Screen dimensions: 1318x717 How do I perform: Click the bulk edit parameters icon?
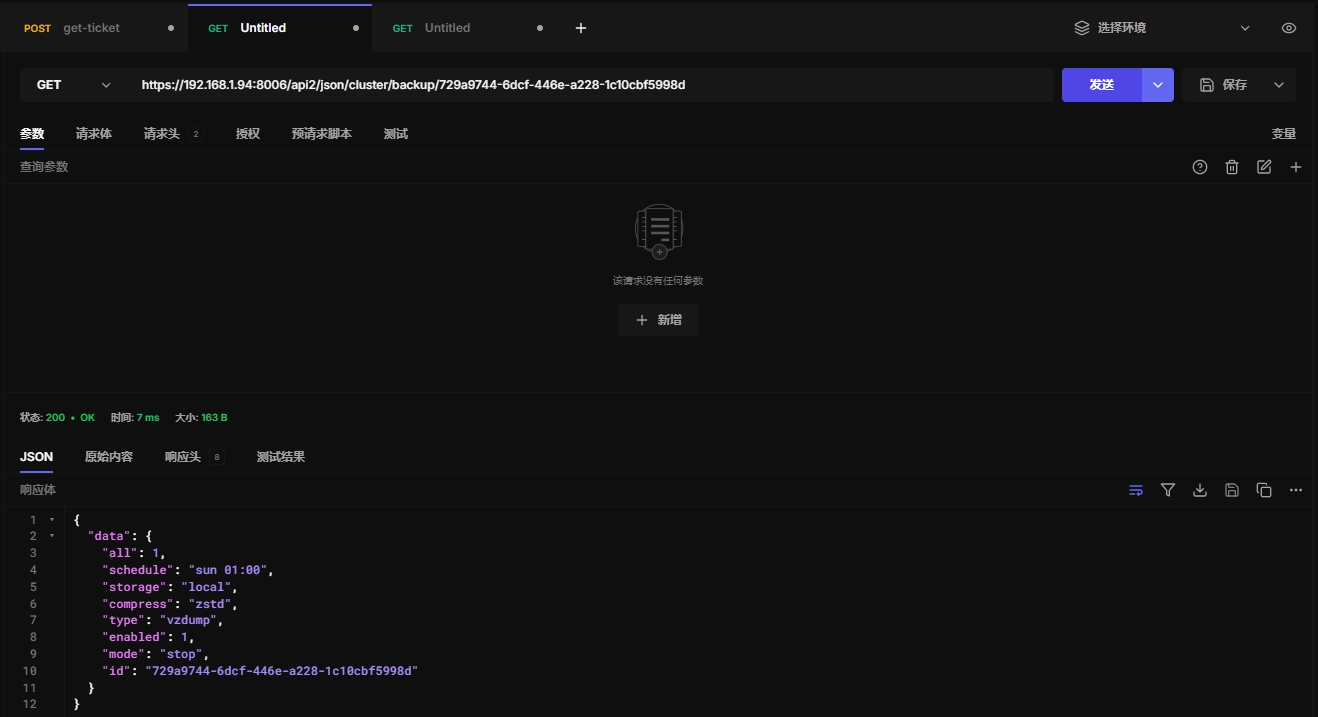click(x=1264, y=167)
